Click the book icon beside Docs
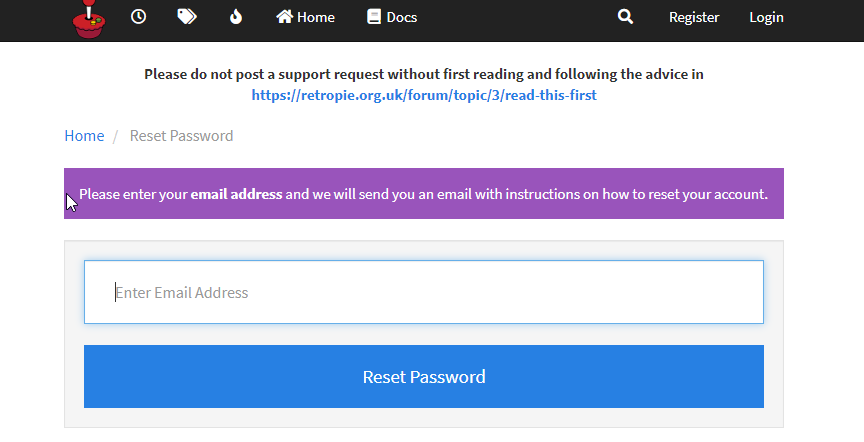Viewport: 864px width, 442px height. 374,17
